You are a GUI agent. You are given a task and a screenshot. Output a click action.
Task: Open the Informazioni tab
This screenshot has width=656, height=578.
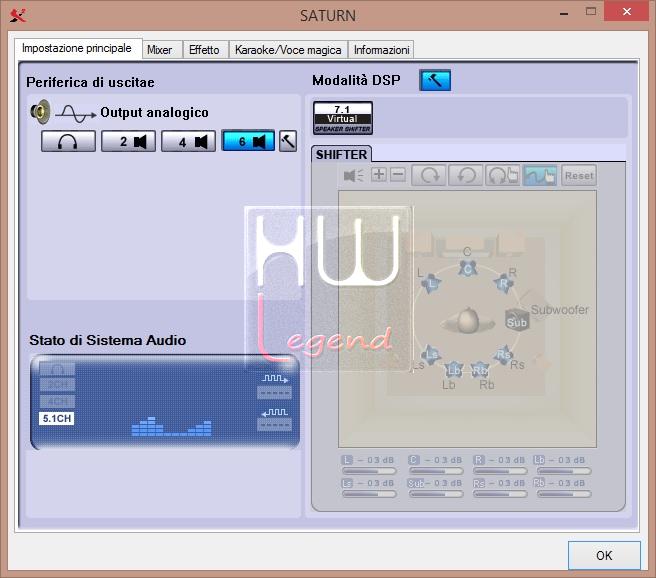(x=381, y=50)
